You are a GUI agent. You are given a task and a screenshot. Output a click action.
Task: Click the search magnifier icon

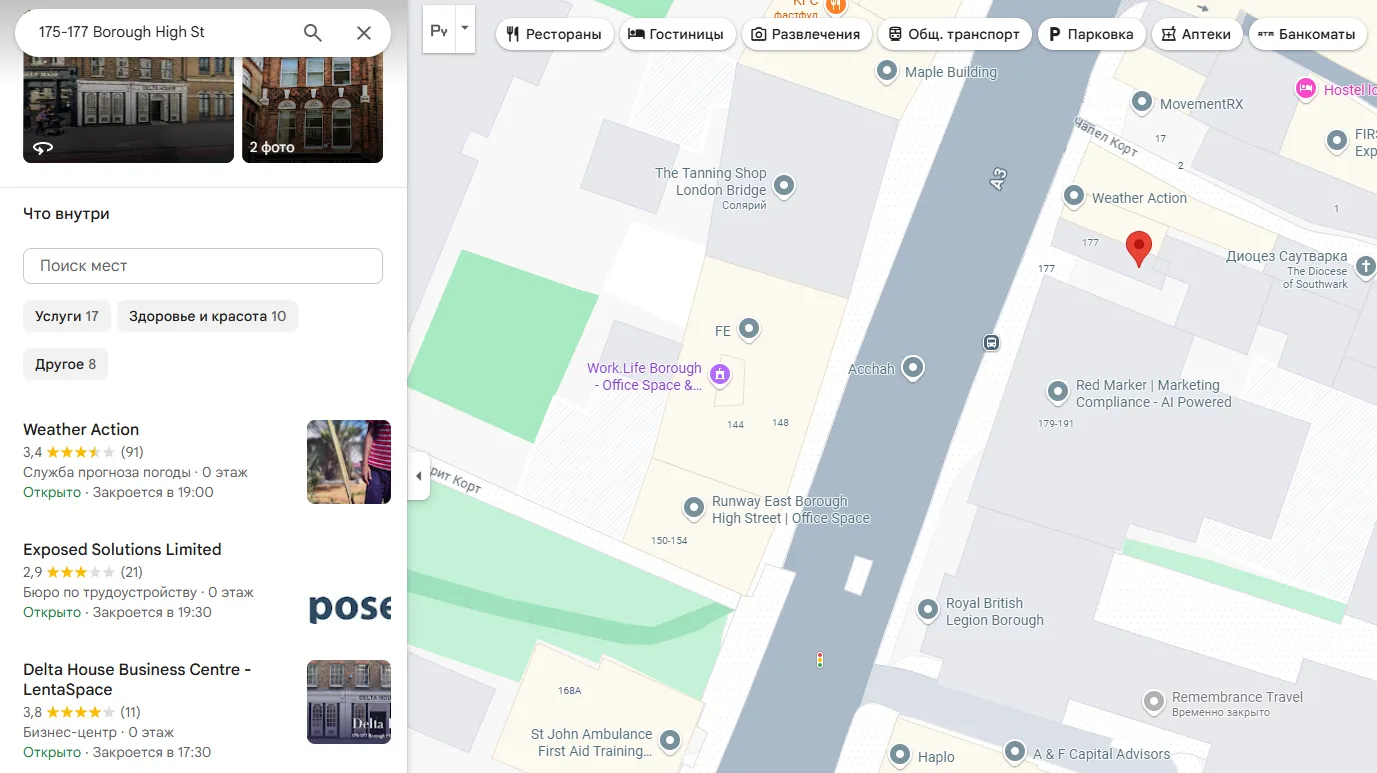(313, 33)
